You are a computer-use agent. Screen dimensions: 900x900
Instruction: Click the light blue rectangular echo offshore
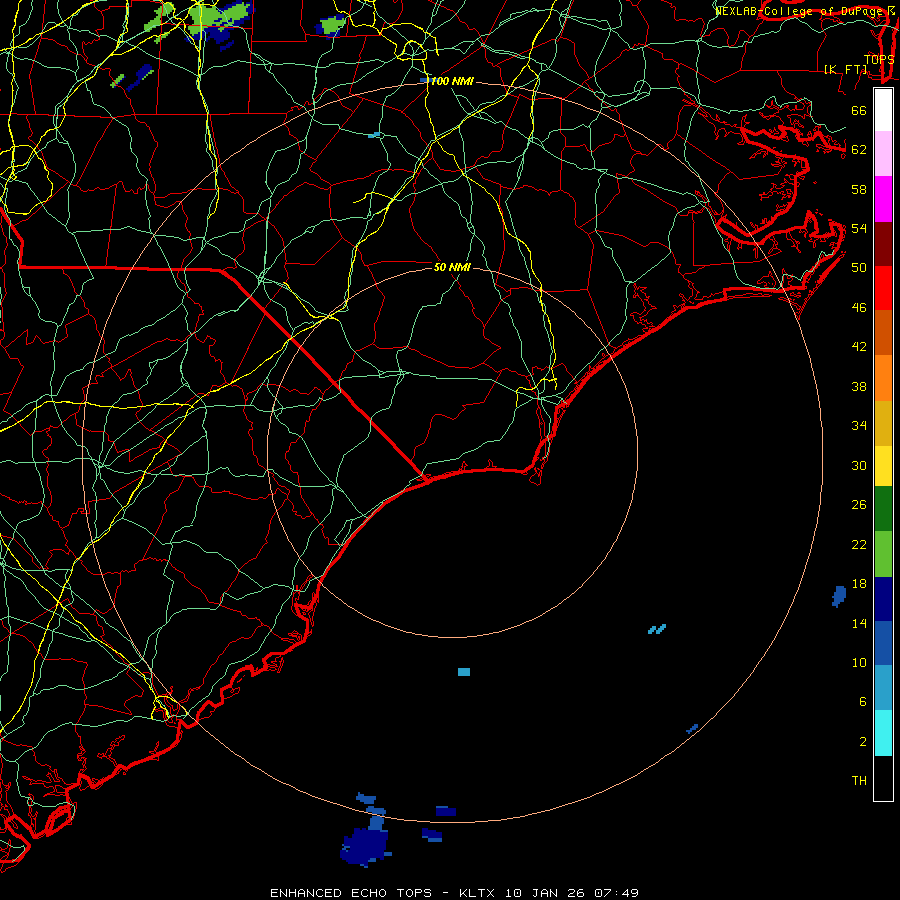[464, 672]
